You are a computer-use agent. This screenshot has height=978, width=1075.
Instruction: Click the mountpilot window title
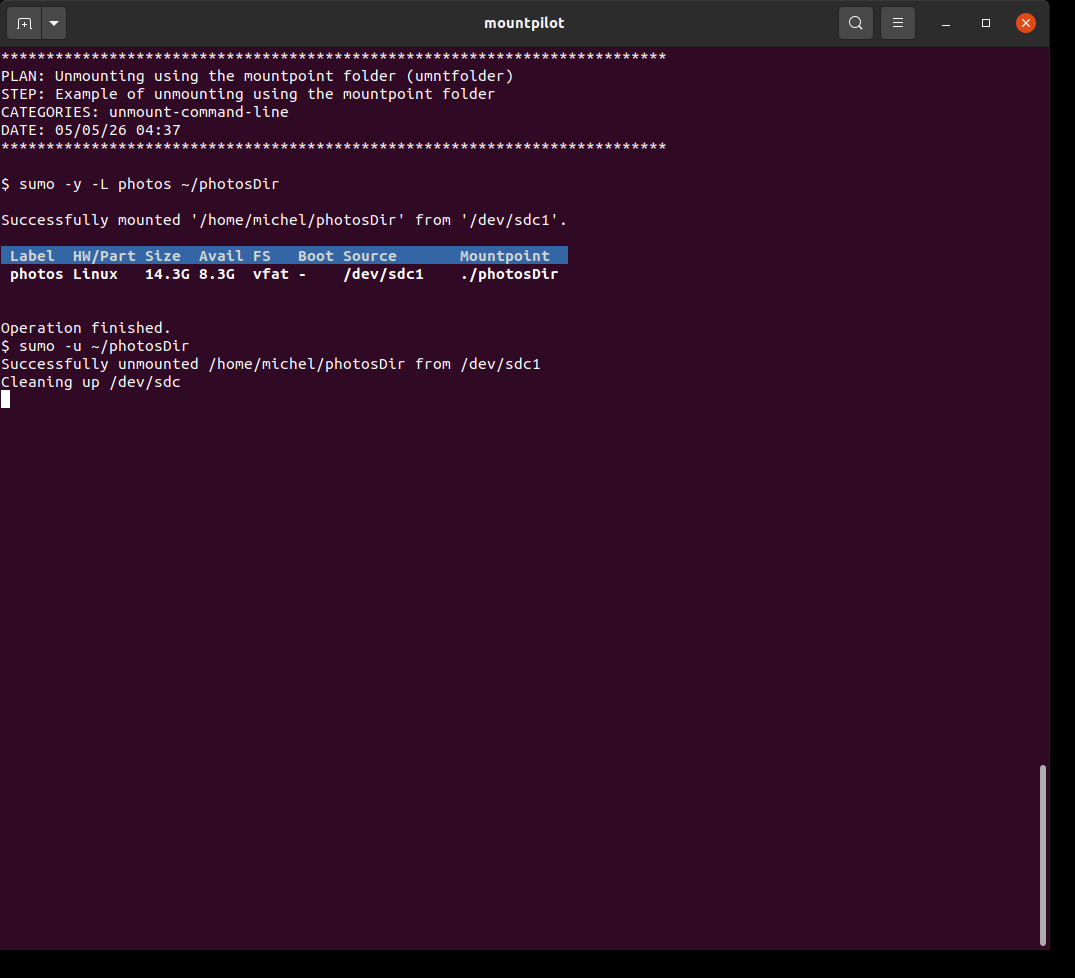click(x=524, y=23)
